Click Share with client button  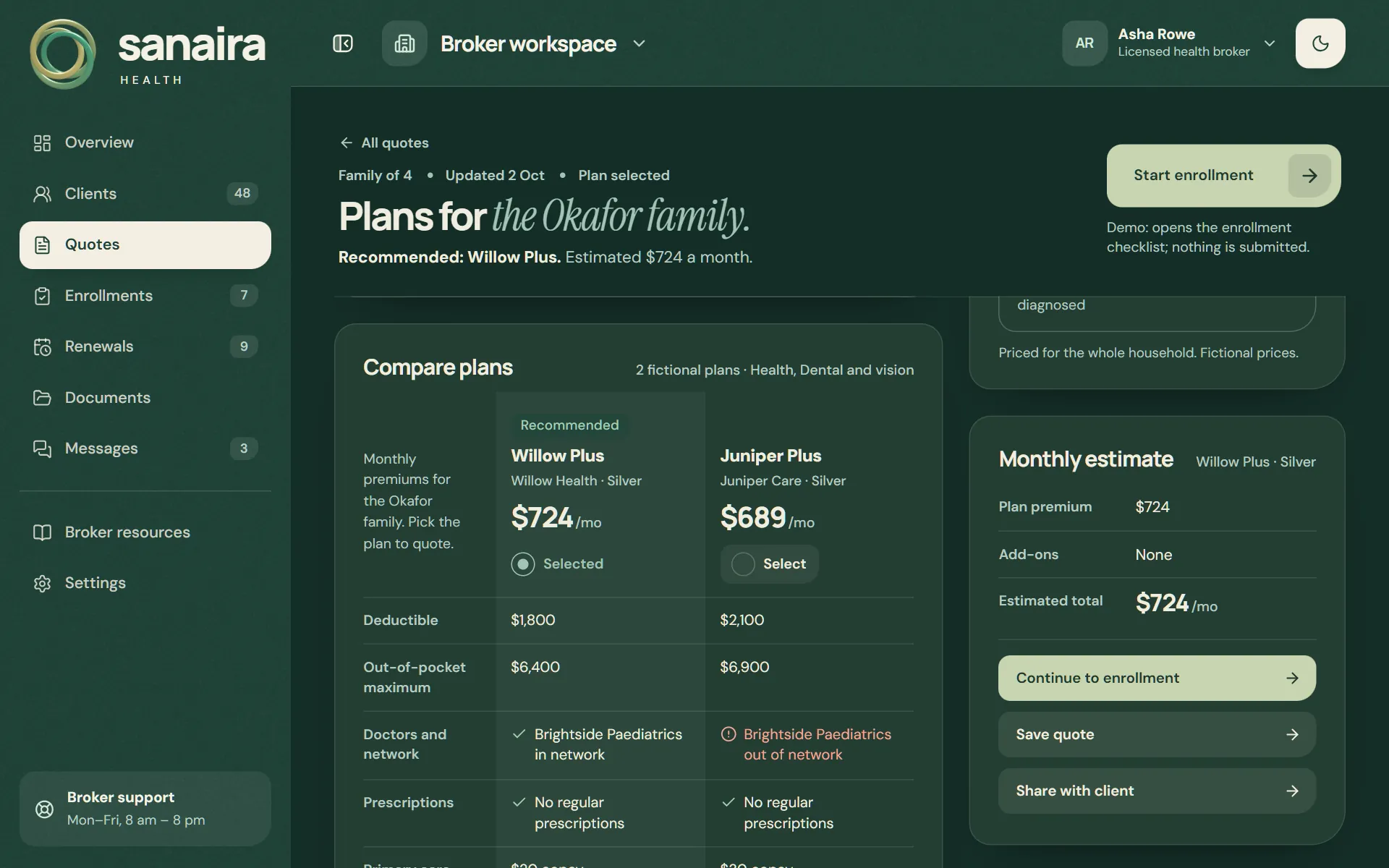[x=1157, y=791]
